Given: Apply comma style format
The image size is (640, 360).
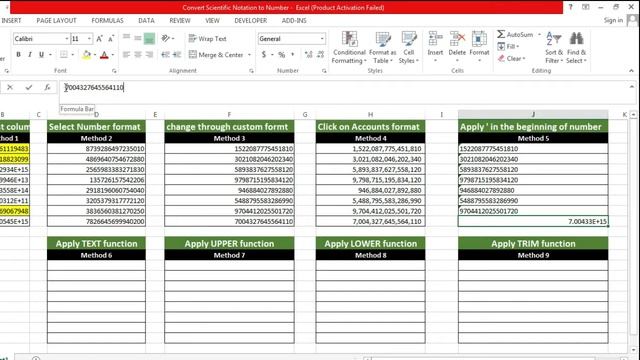Looking at the screenshot, I should pyautogui.click(x=293, y=54).
